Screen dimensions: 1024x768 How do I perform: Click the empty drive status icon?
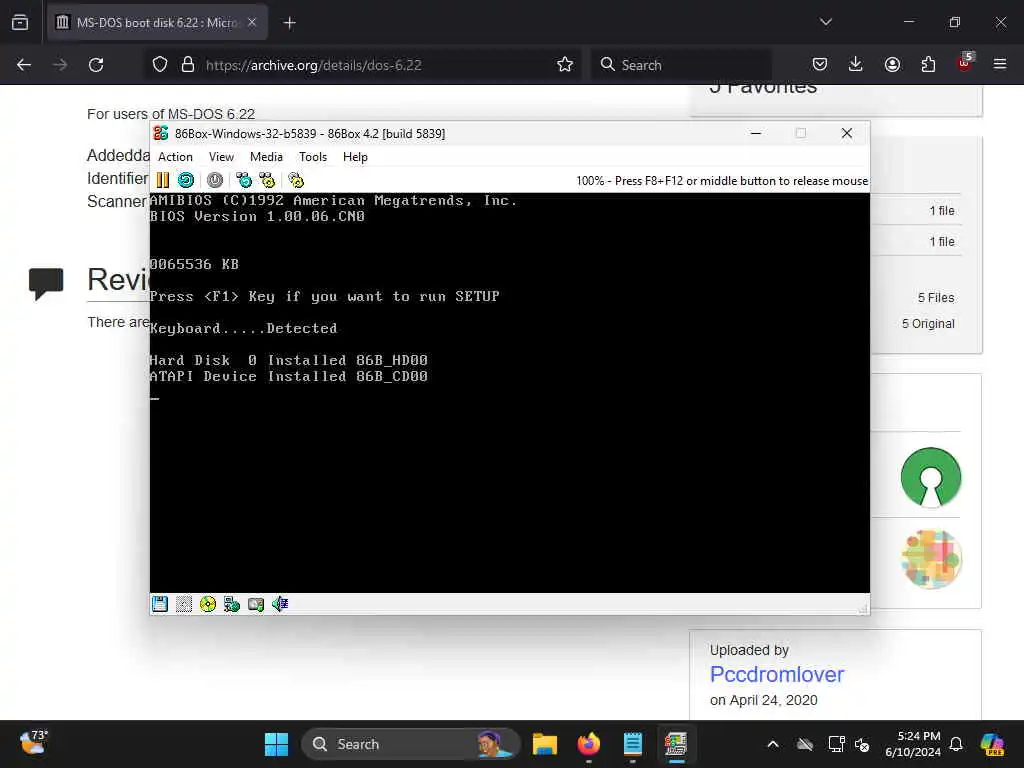(184, 604)
